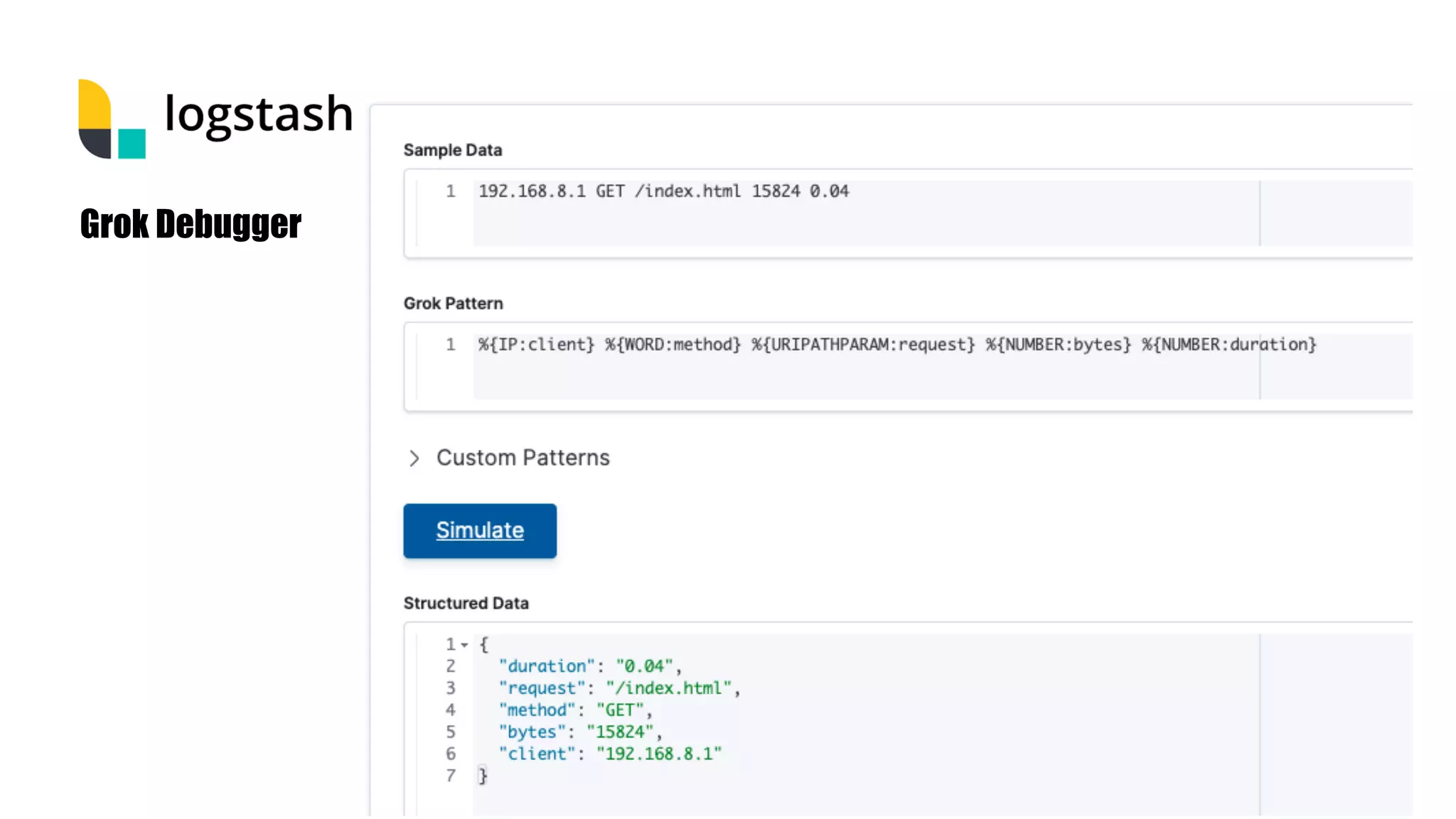Click line number 7 in Structured Data gutter
1456x819 pixels.
tap(450, 776)
